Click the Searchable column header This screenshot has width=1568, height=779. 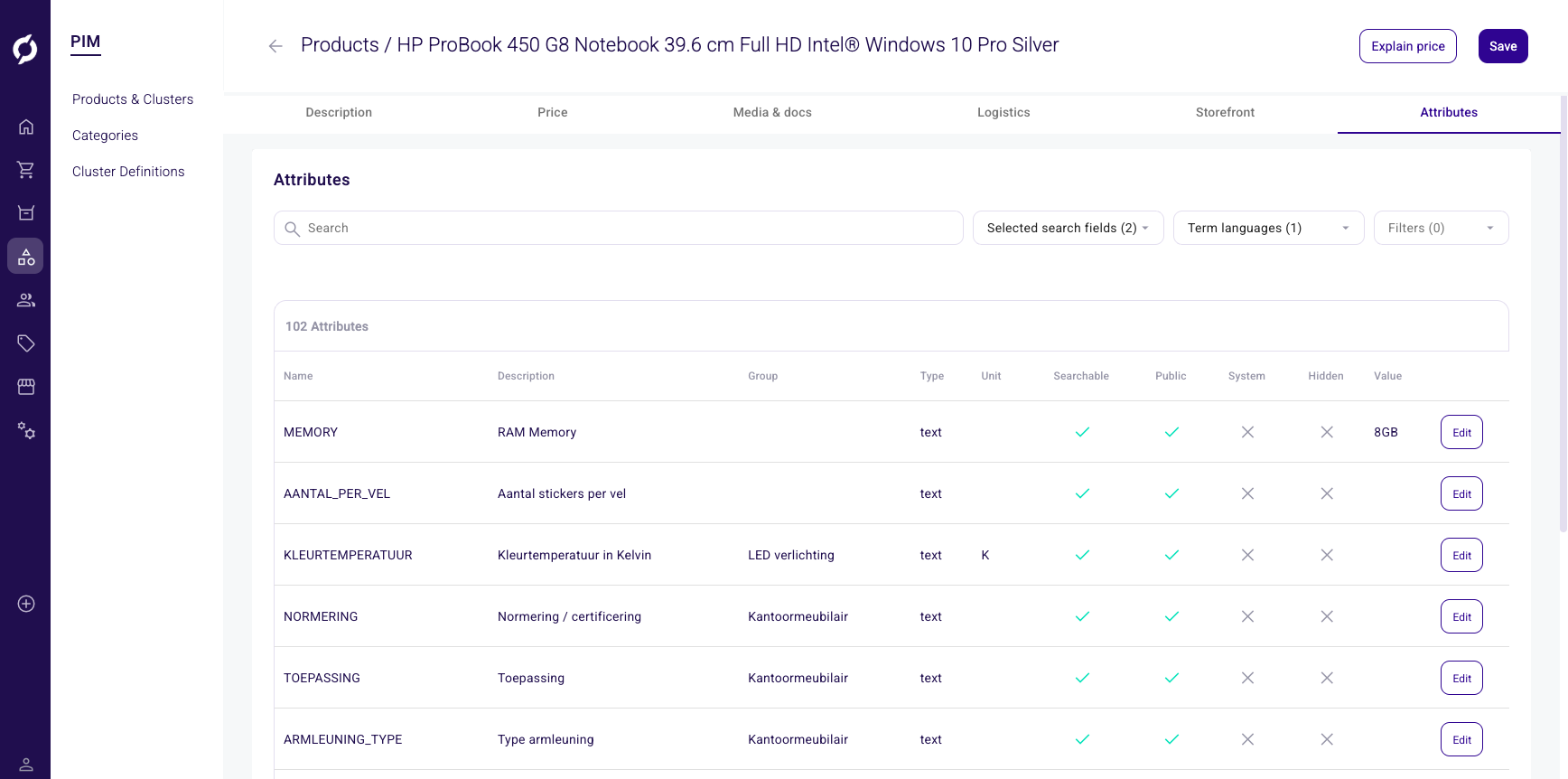tap(1081, 376)
